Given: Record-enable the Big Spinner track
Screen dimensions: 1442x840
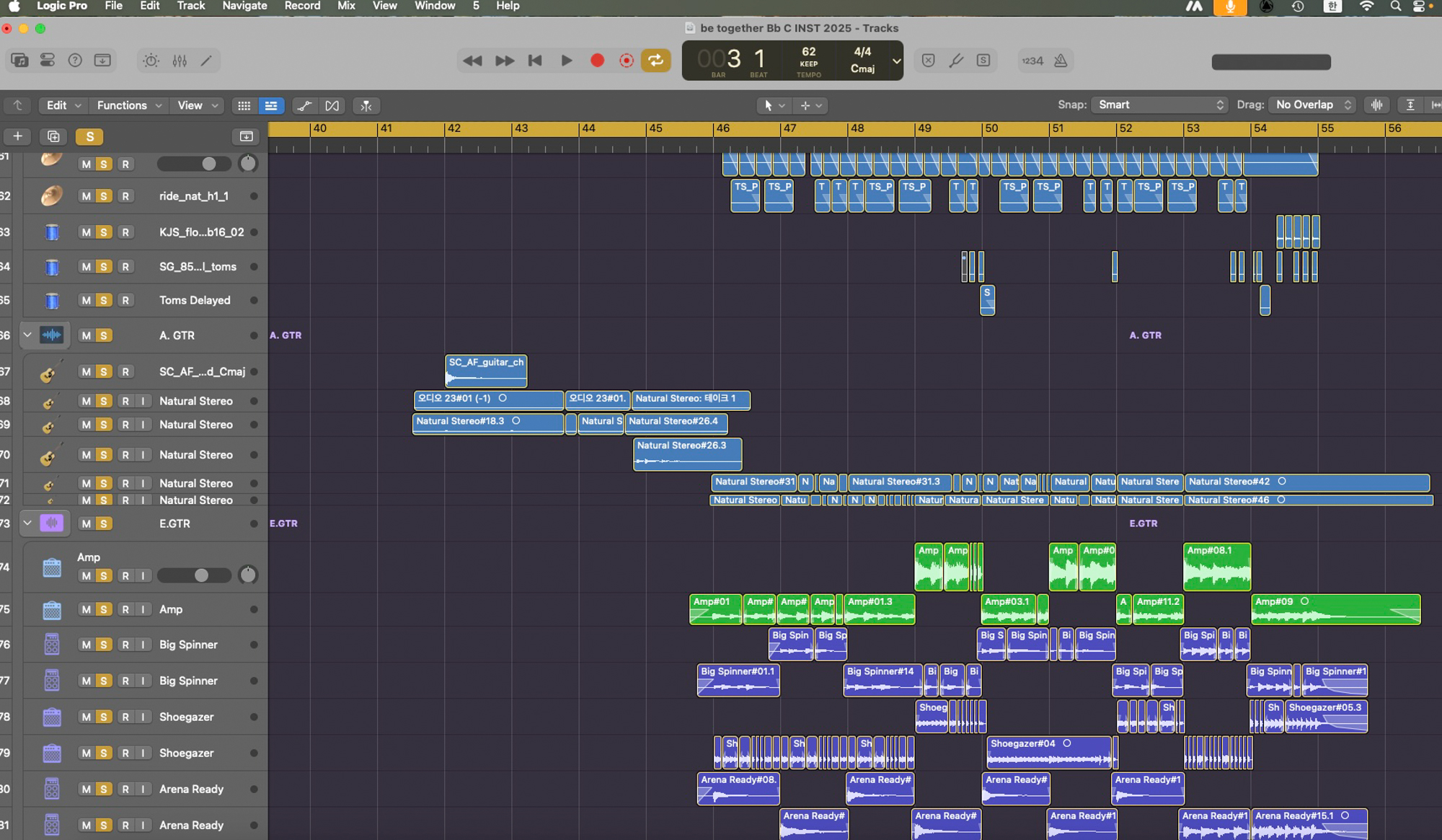Looking at the screenshot, I should pos(125,645).
